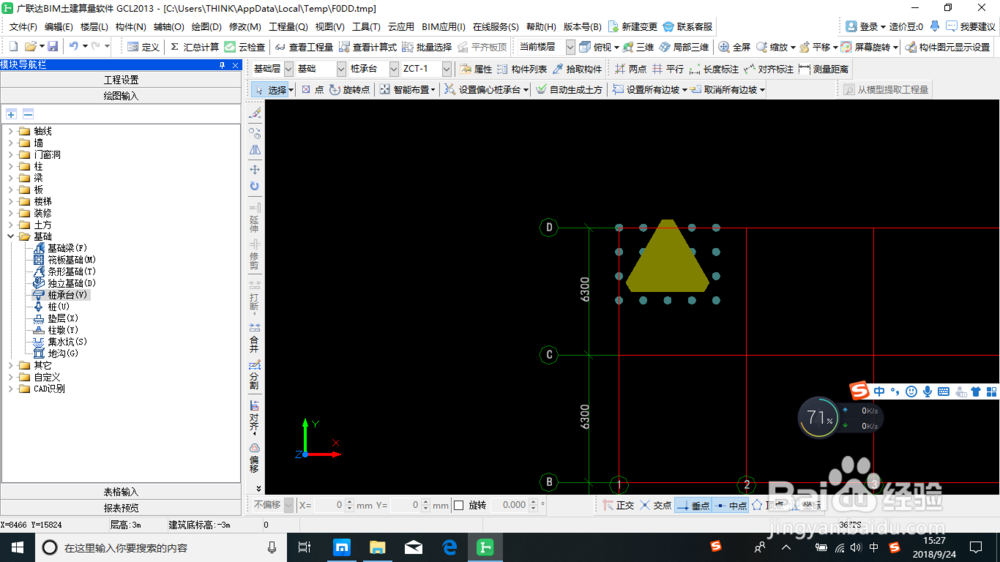Screen dimensions: 1000x562
Task: Open the 当前楼层 dropdown
Action: [x=570, y=47]
